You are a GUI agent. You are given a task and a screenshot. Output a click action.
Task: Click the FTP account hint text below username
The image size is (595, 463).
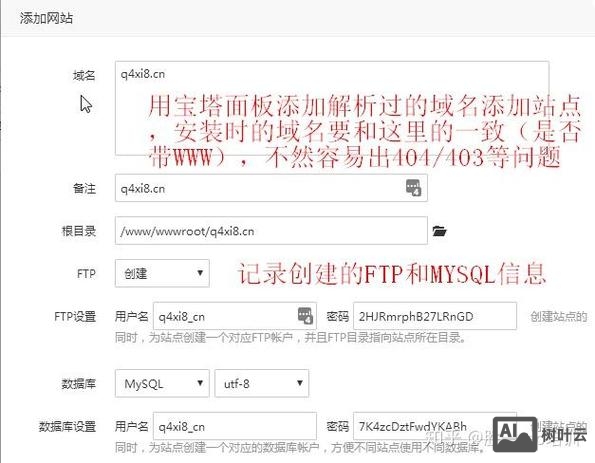pyautogui.click(x=291, y=337)
